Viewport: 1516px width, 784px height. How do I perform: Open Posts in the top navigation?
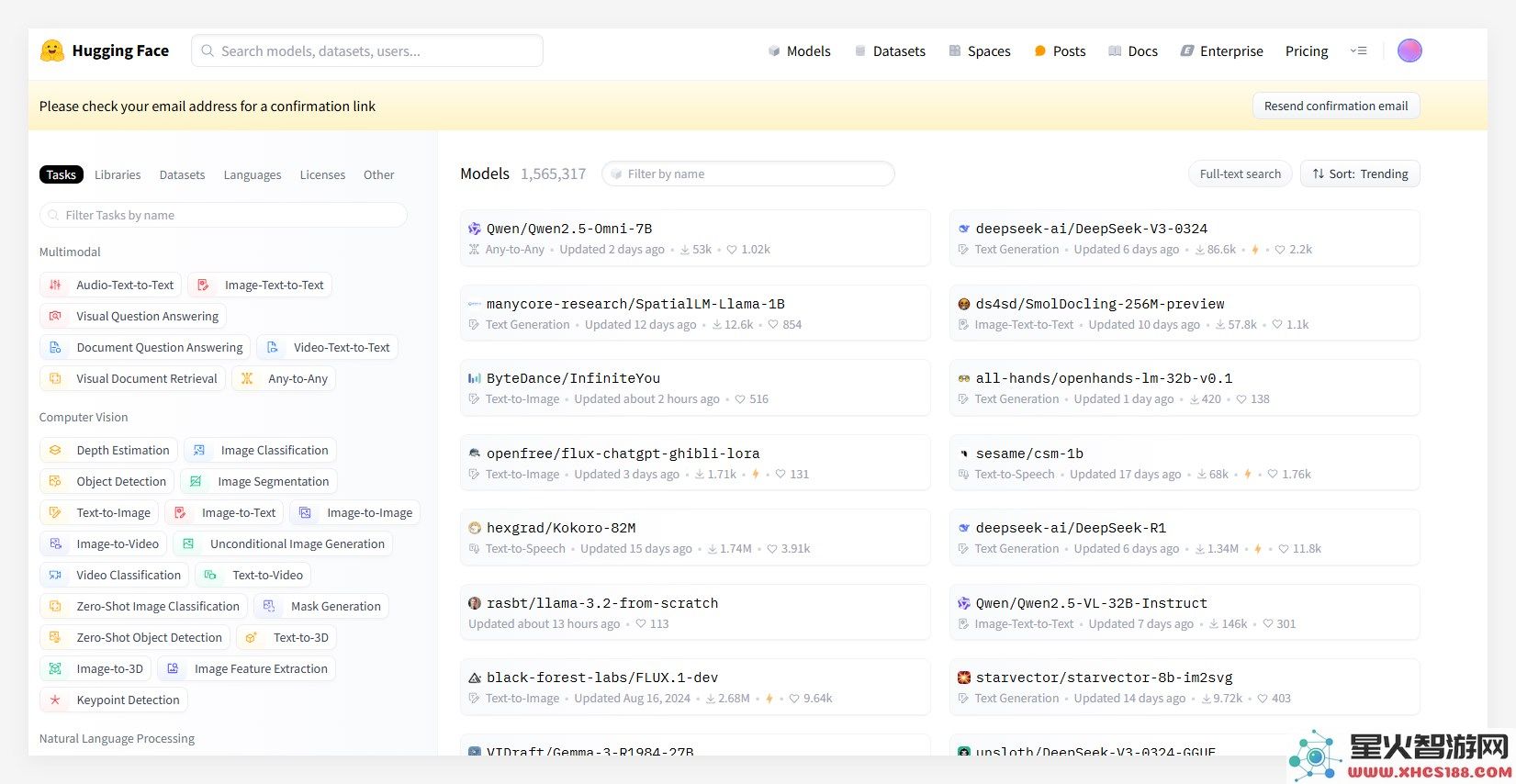pos(1060,51)
